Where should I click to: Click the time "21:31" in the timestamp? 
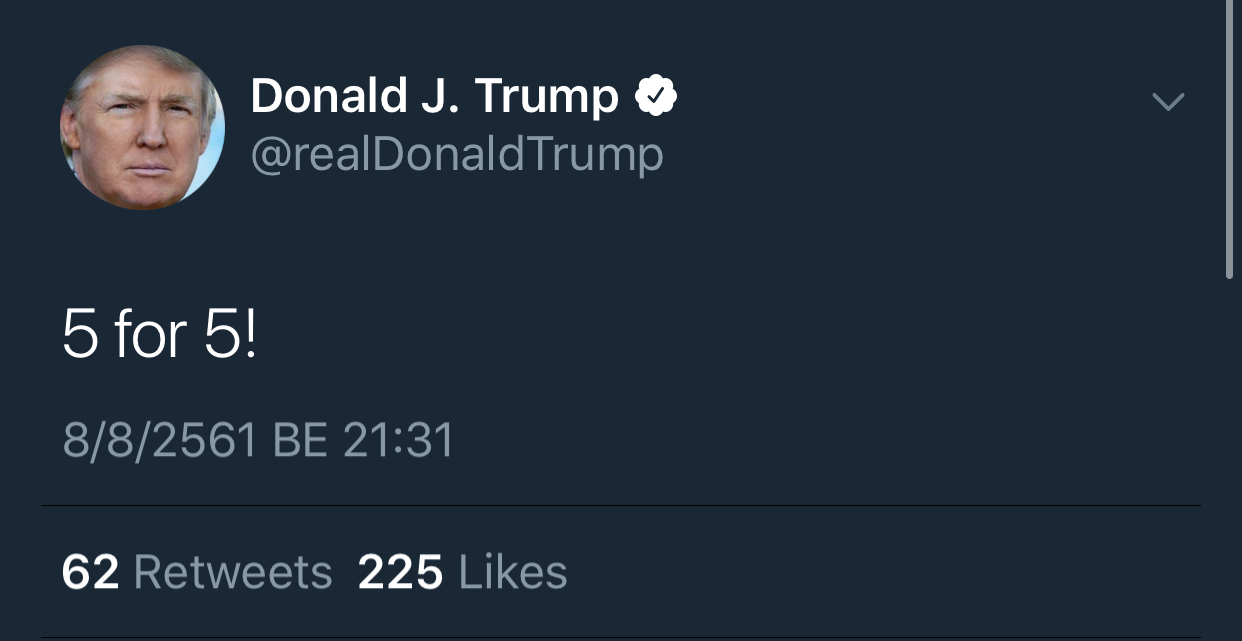[398, 440]
